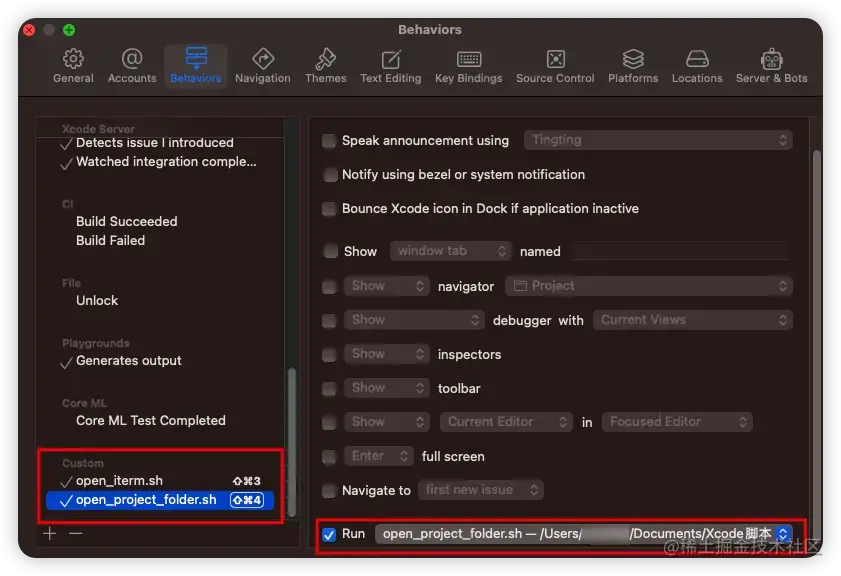Open the Show dropdown beside toolbar
The height and width of the screenshot is (576, 841).
pyautogui.click(x=386, y=388)
